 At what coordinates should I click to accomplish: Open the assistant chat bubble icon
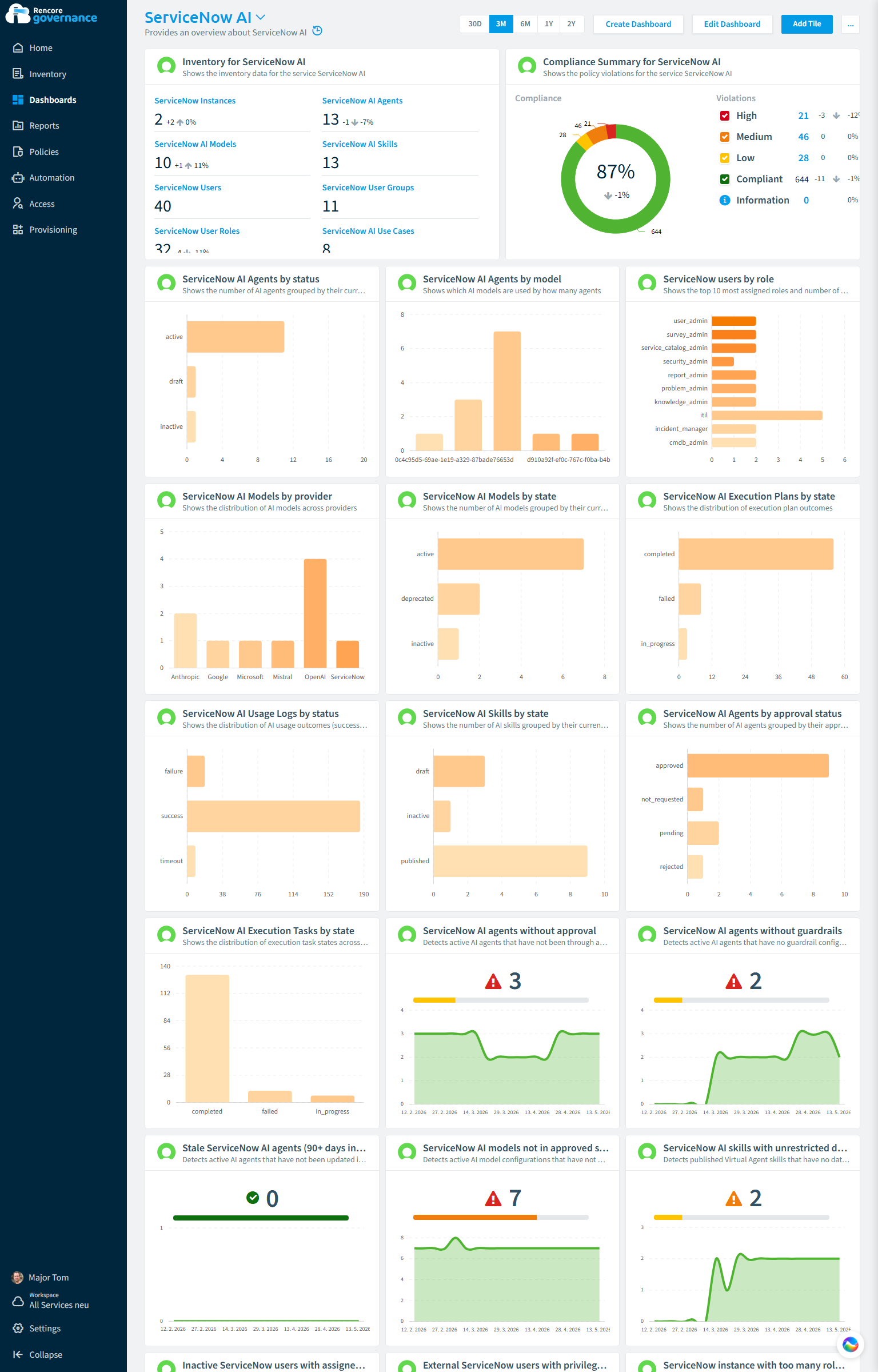[x=850, y=1345]
